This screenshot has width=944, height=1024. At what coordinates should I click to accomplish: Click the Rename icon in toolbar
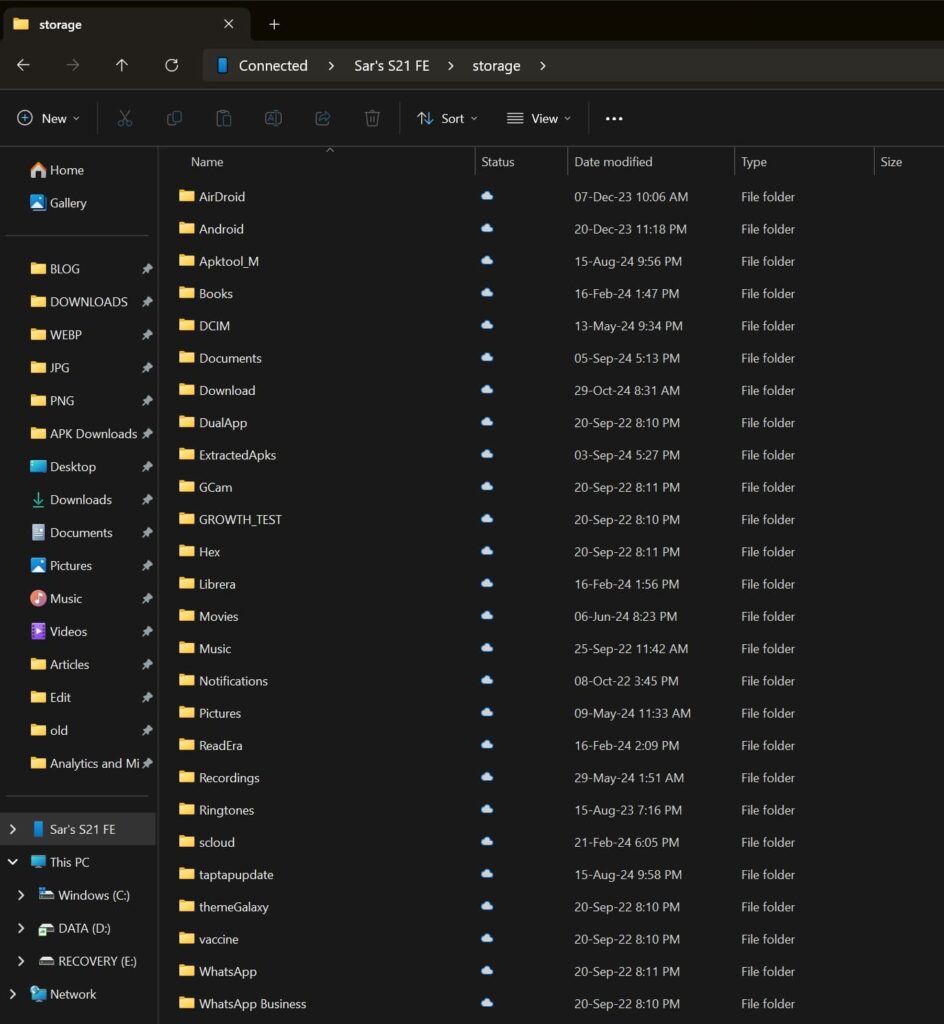[274, 118]
